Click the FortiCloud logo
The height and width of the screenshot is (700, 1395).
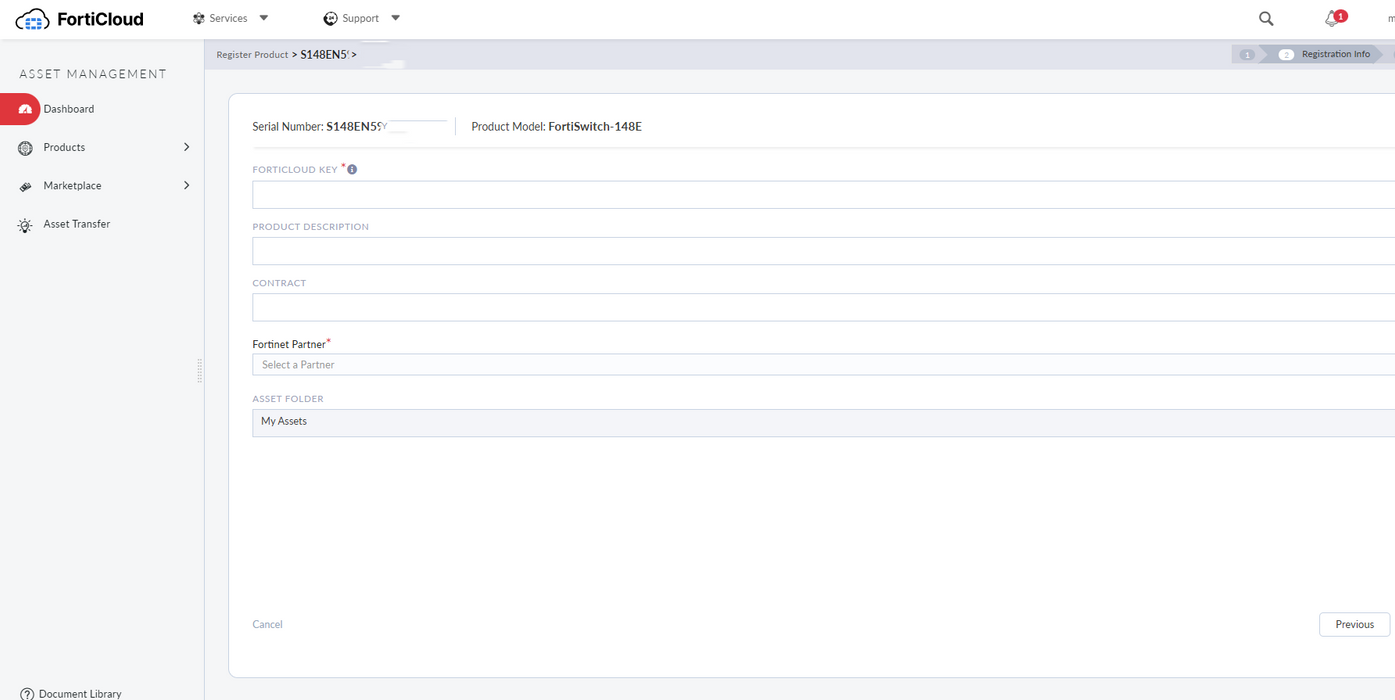(80, 19)
